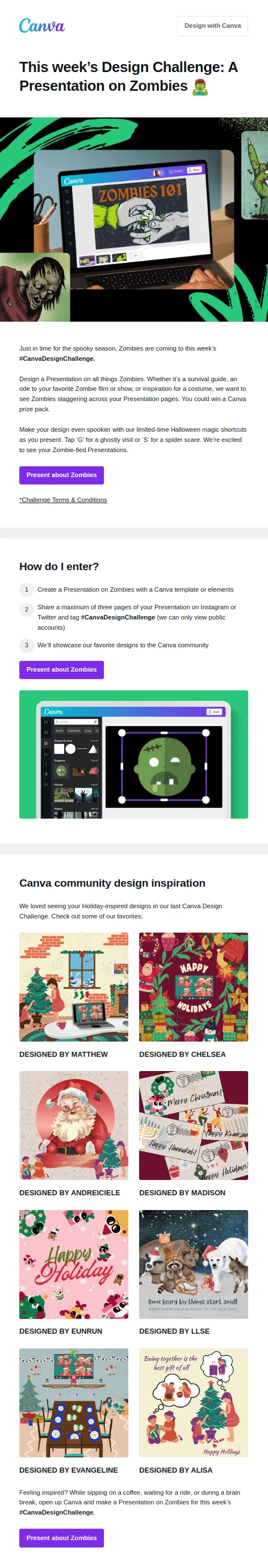Click the Design with Canva button

[212, 26]
